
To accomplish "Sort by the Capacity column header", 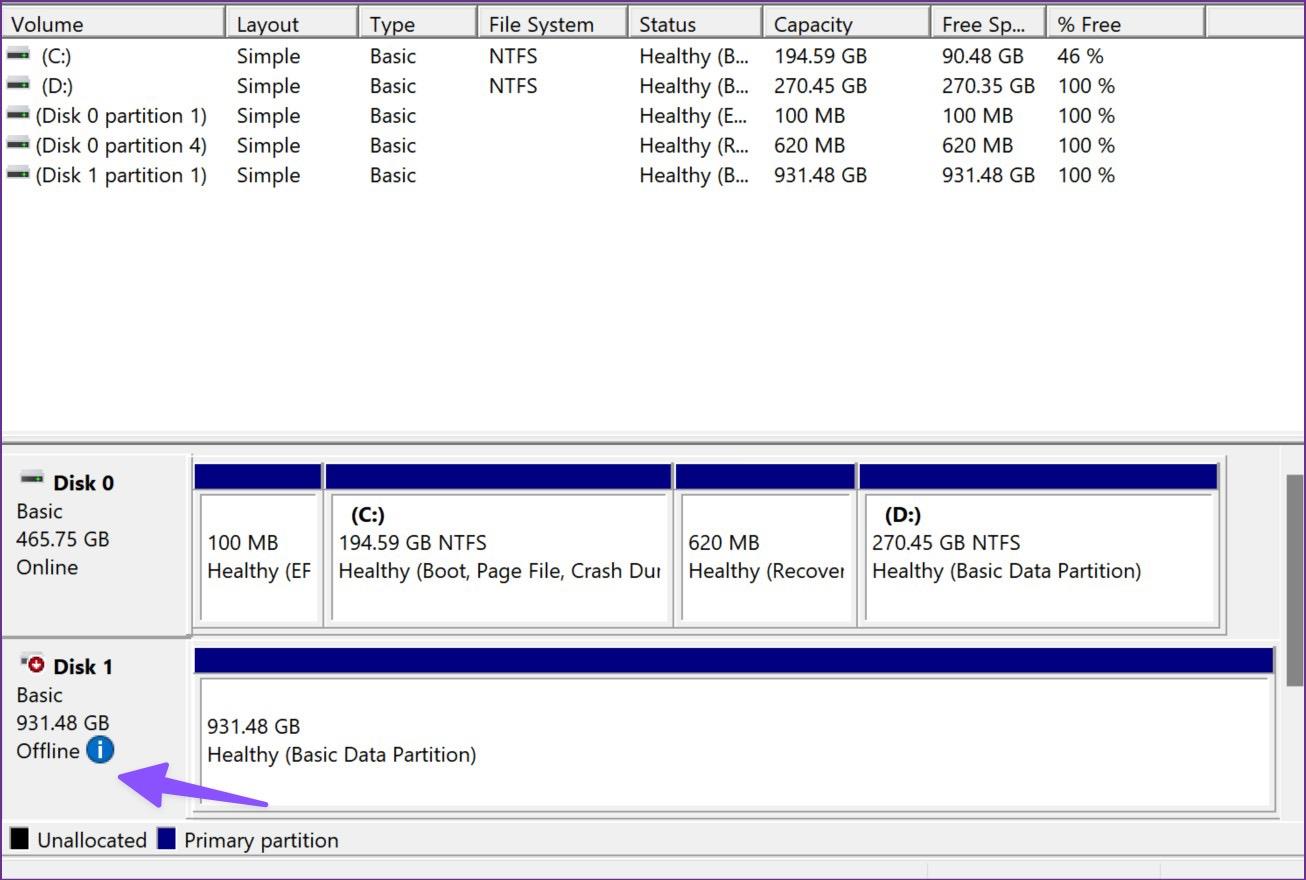I will tap(846, 24).
